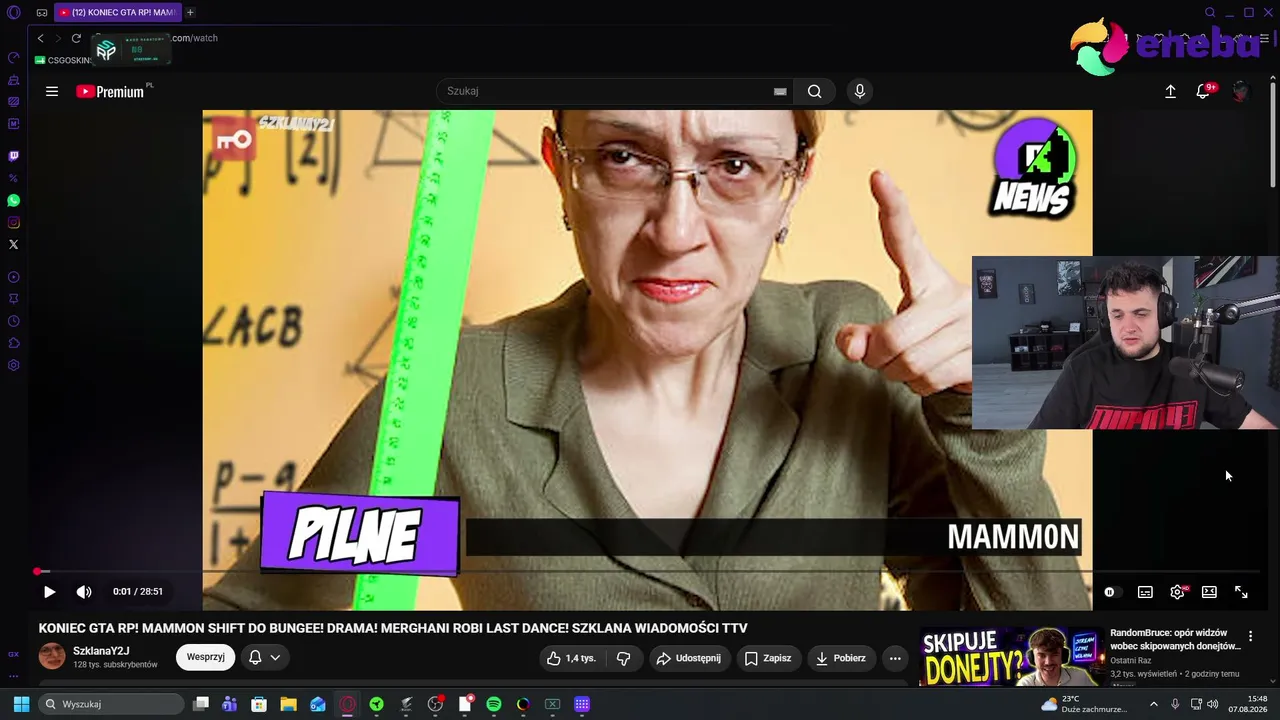Open a new browser tab
1280x720 pixels.
pos(190,13)
